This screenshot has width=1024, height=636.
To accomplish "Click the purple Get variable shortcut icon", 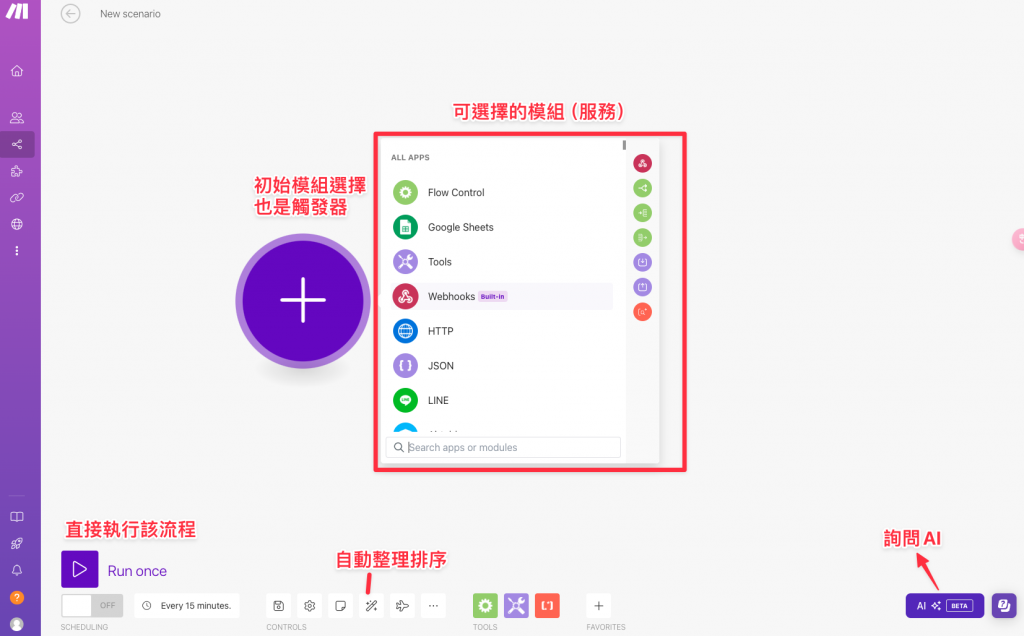I will 643,287.
